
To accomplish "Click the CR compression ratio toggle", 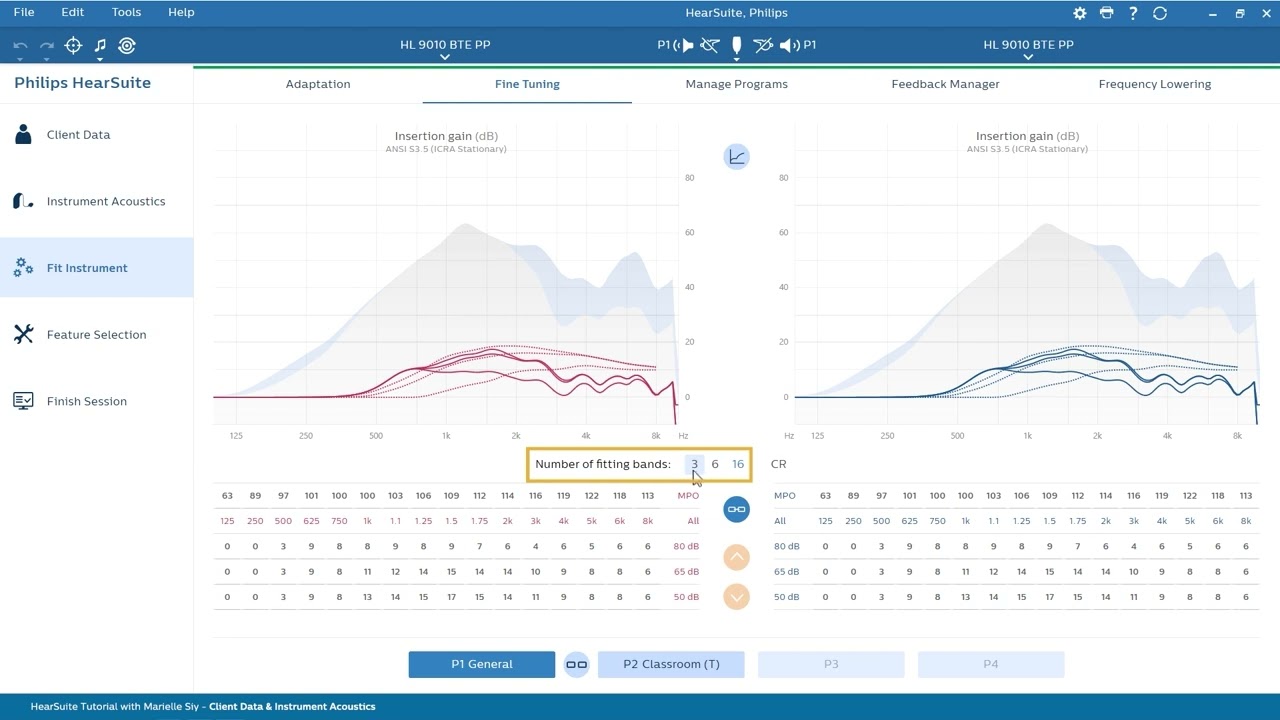I will tap(779, 464).
